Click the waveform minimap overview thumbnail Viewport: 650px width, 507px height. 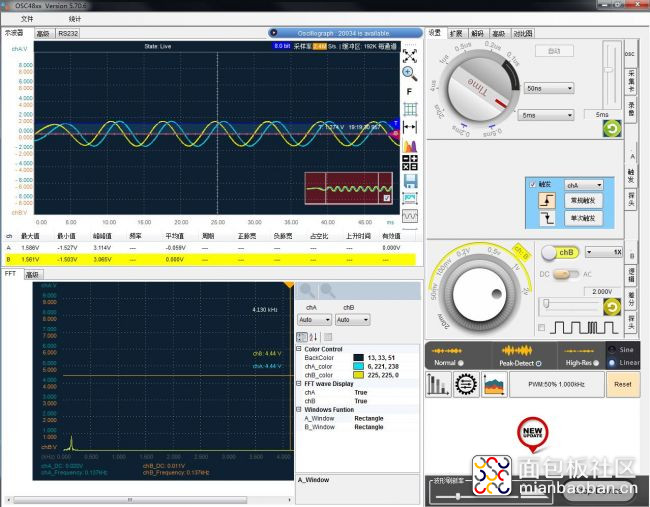pyautogui.click(x=349, y=189)
